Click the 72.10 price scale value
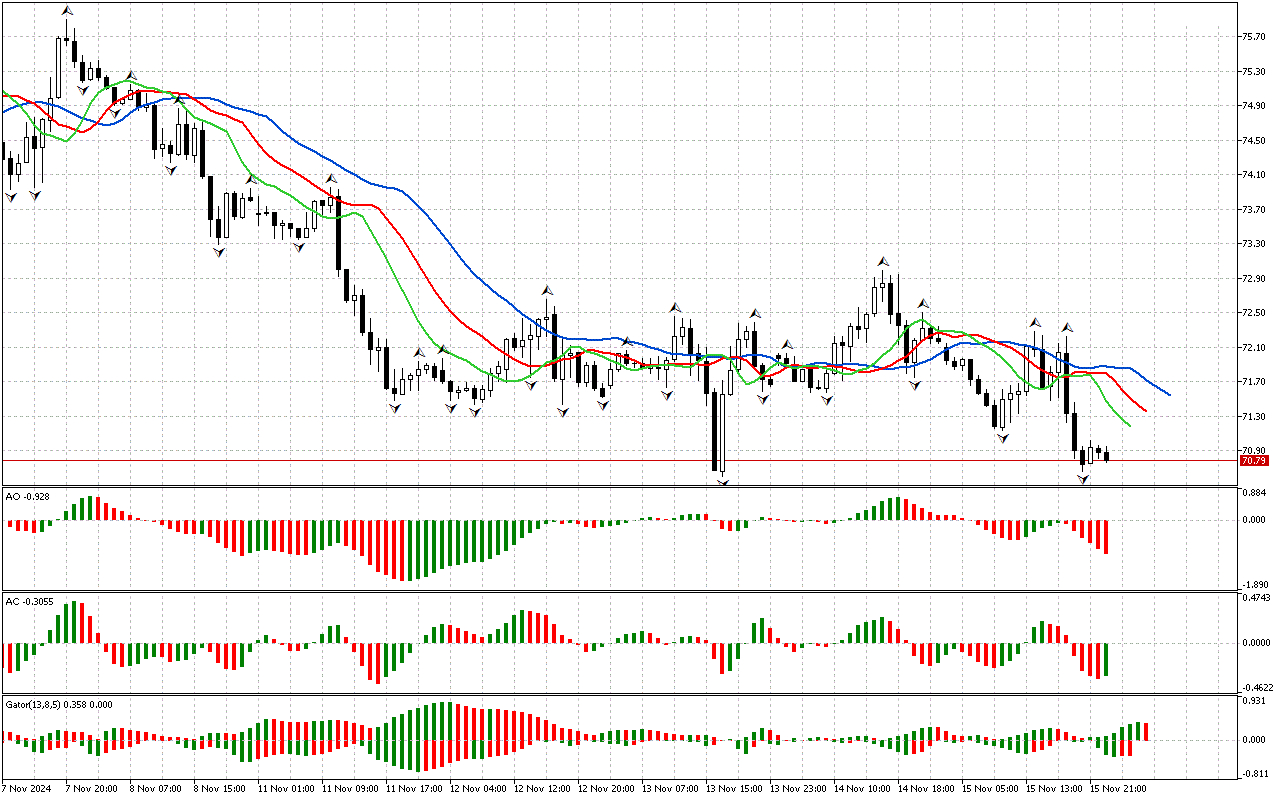The height and width of the screenshot is (800, 1280). tap(1252, 348)
